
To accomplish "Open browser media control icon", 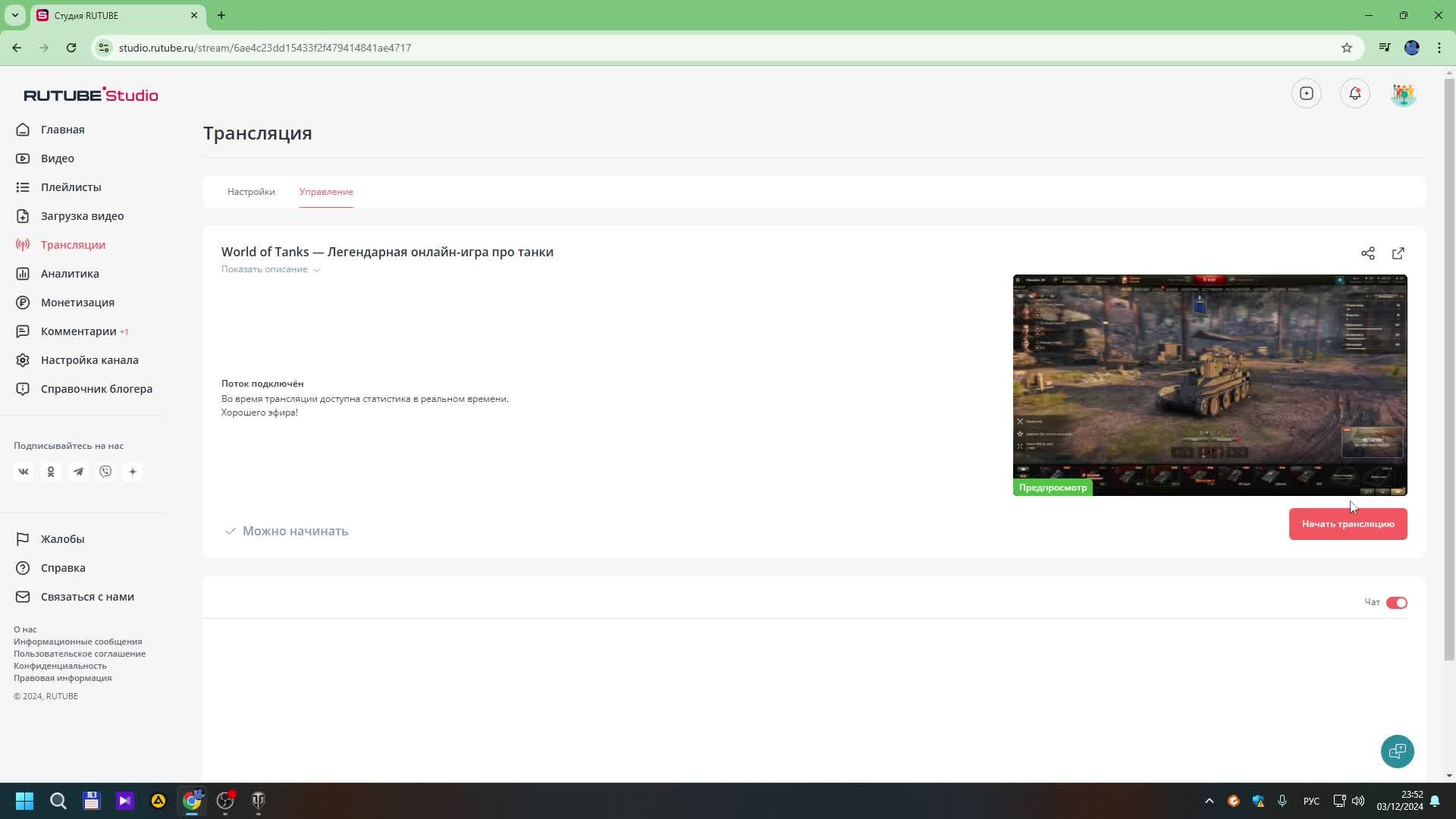I will pyautogui.click(x=1385, y=48).
